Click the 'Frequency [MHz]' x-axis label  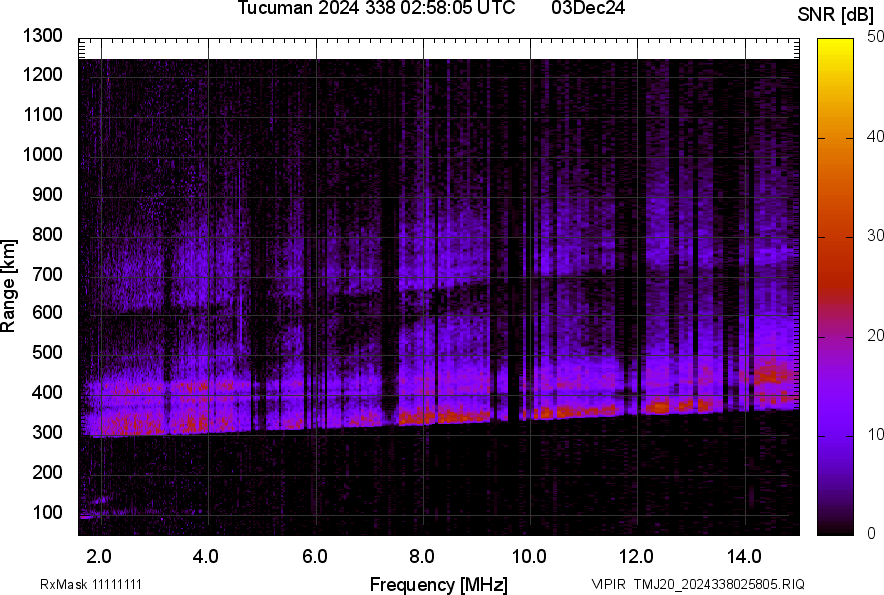[x=438, y=584]
